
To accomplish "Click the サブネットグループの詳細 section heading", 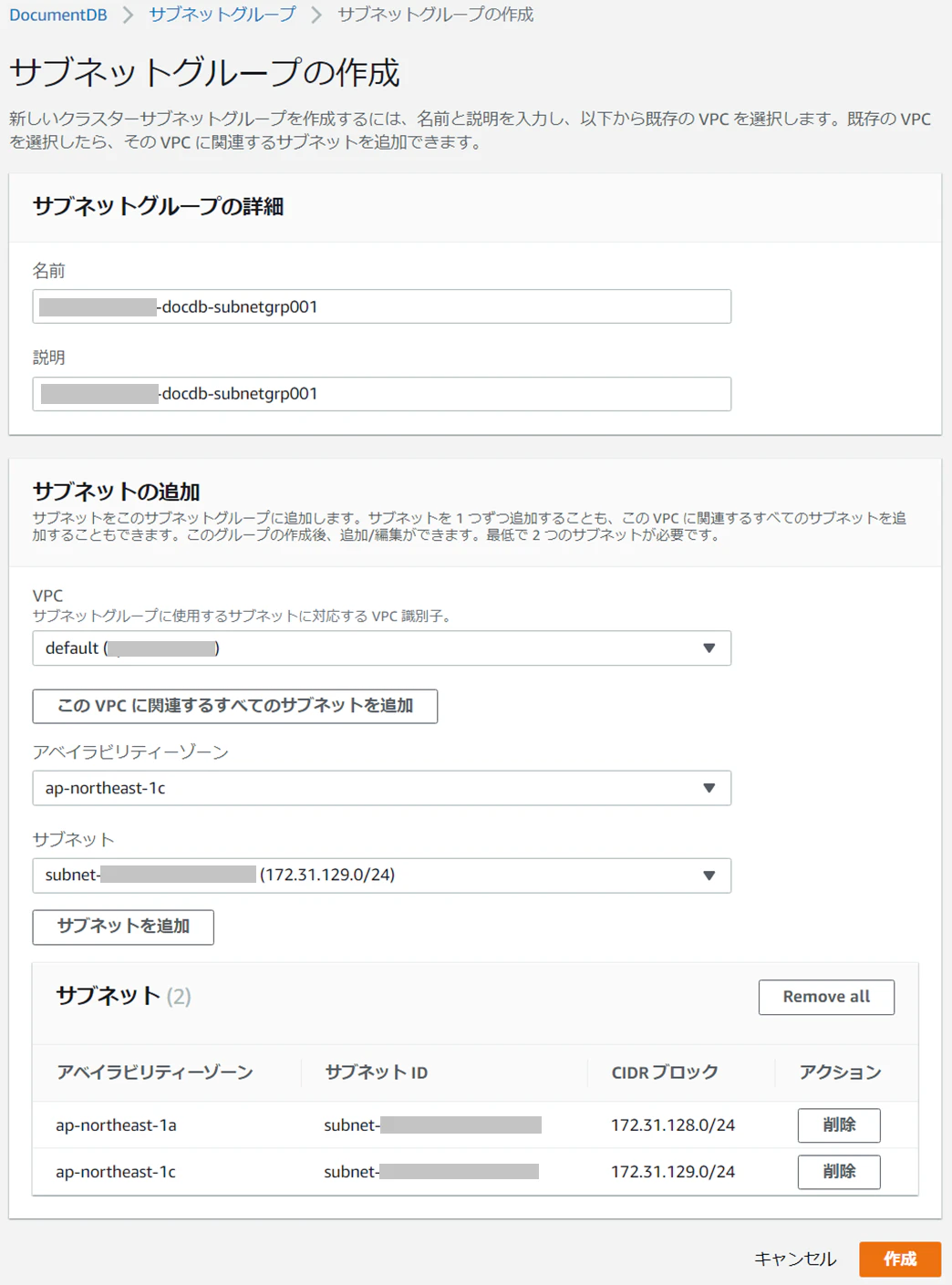I will pos(158,207).
